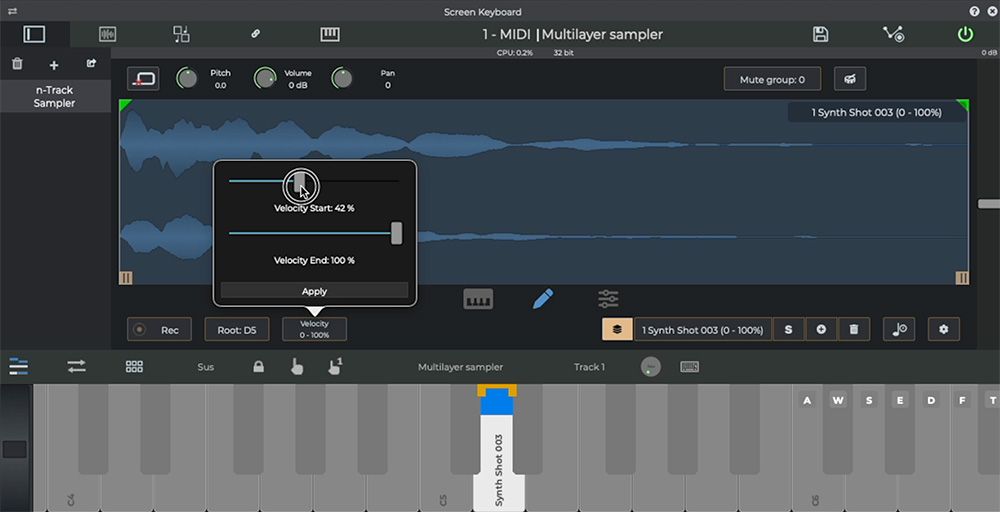The width and height of the screenshot is (1000, 512).
Task: Click the drum kit icon button
Action: coord(850,79)
